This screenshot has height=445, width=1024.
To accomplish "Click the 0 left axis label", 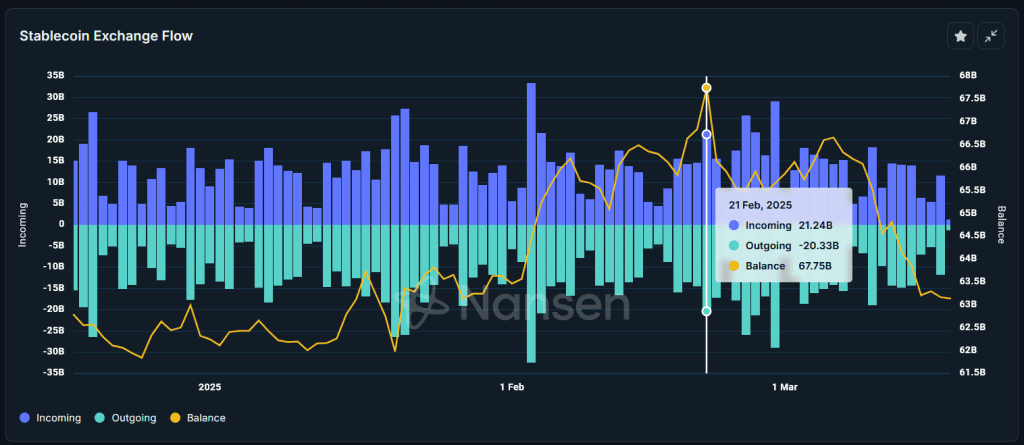I will pos(62,224).
